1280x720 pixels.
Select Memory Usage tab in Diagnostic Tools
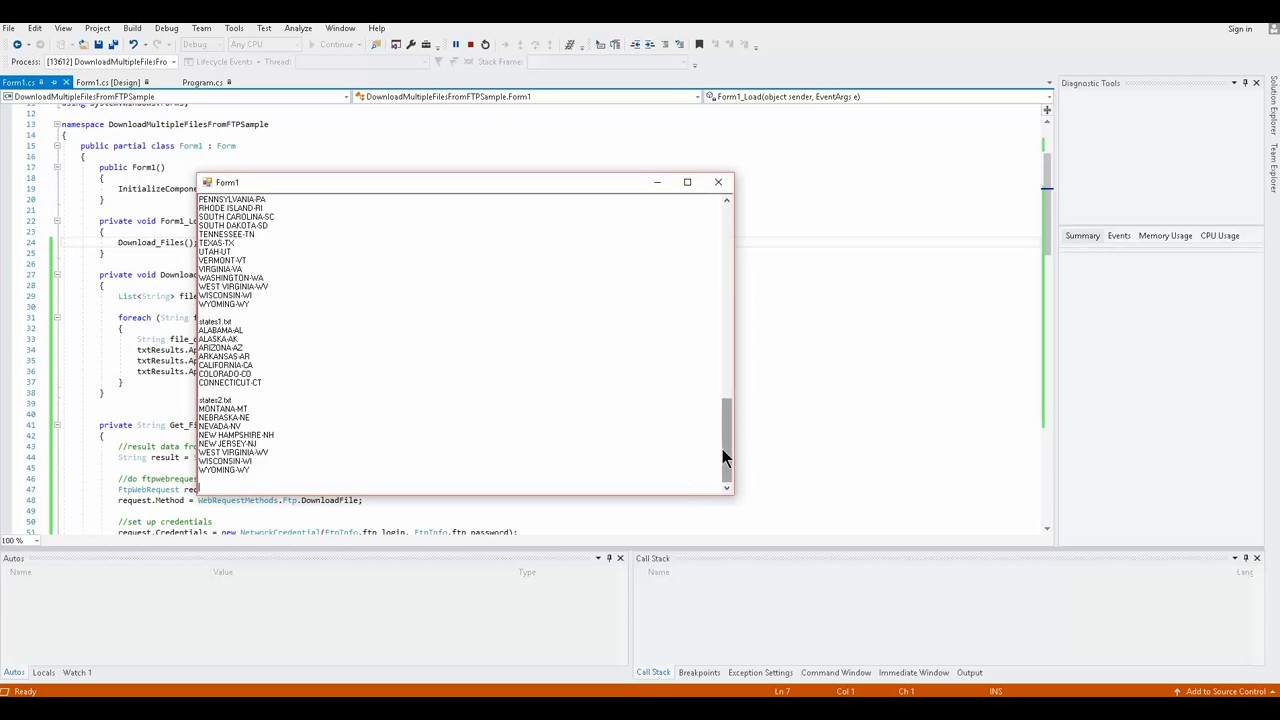[x=1165, y=235]
